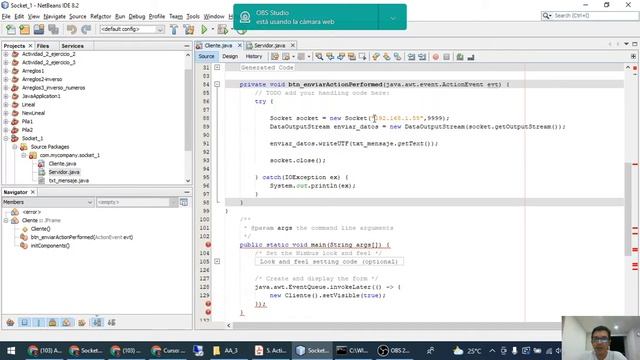Switch to the Servidor.java editor tab

(x=269, y=45)
